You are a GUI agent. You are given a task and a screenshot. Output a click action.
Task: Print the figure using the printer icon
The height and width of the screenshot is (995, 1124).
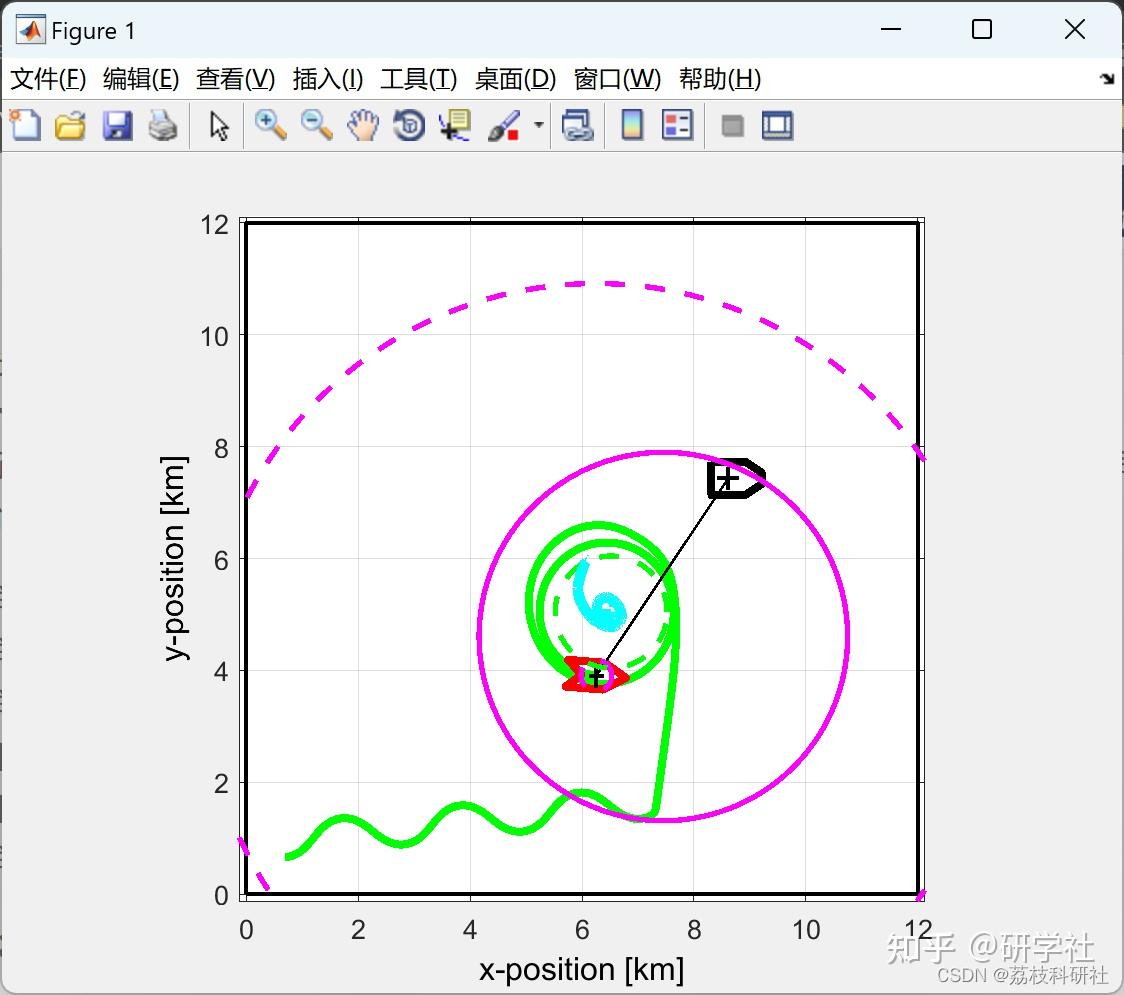[x=163, y=125]
